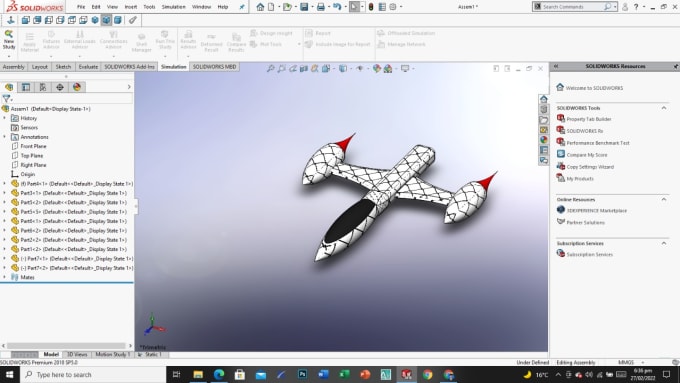The width and height of the screenshot is (680, 383).
Task: Open the File menu
Action: coord(81,7)
